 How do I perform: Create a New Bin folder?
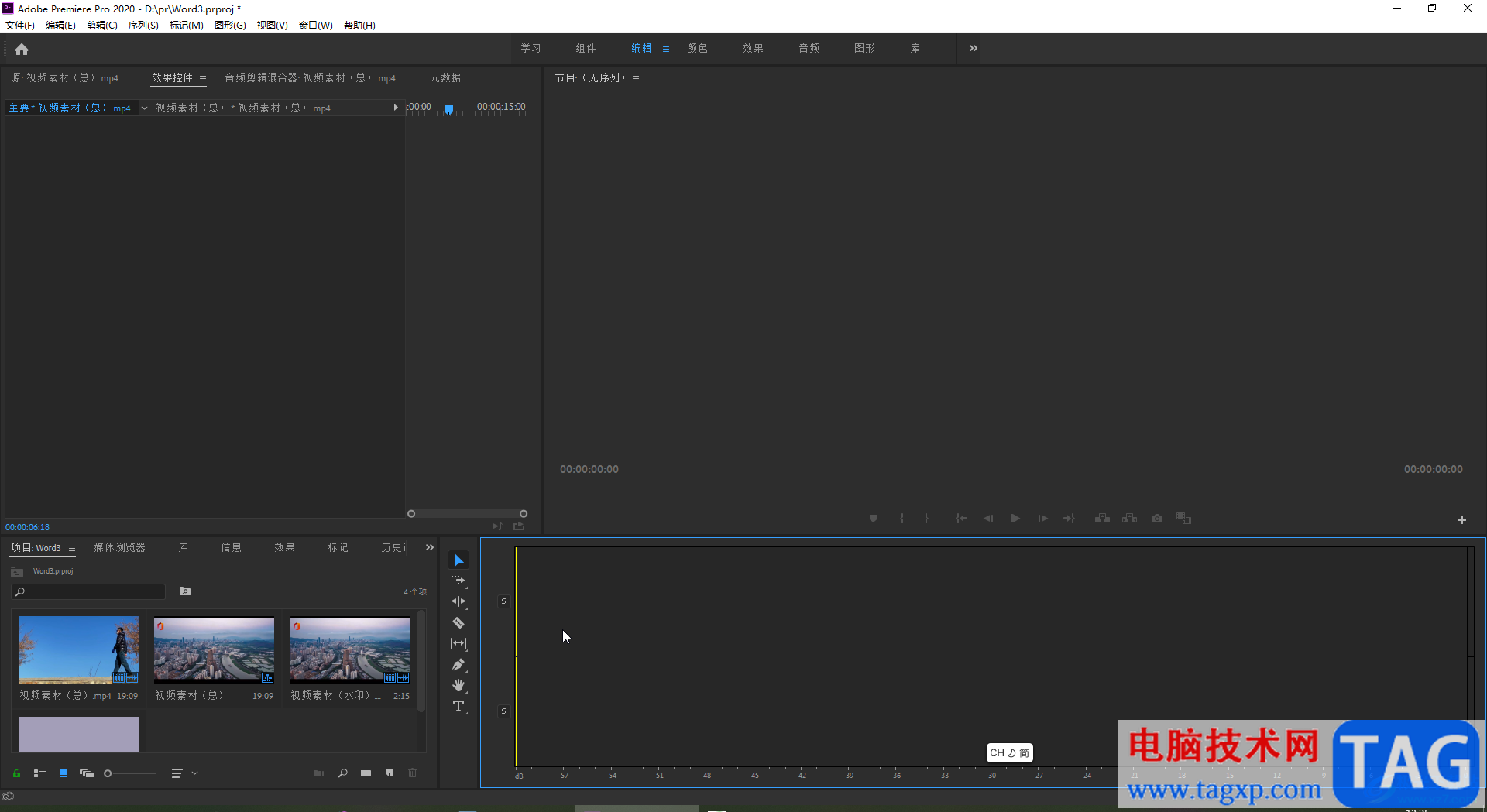[366, 773]
